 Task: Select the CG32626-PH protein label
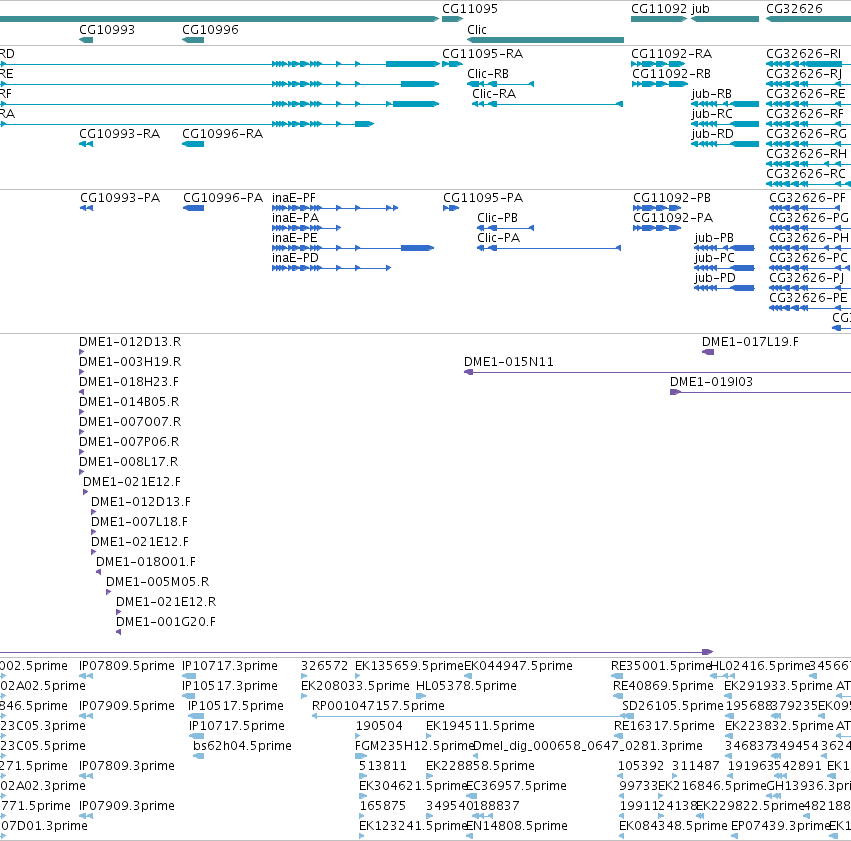809,238
